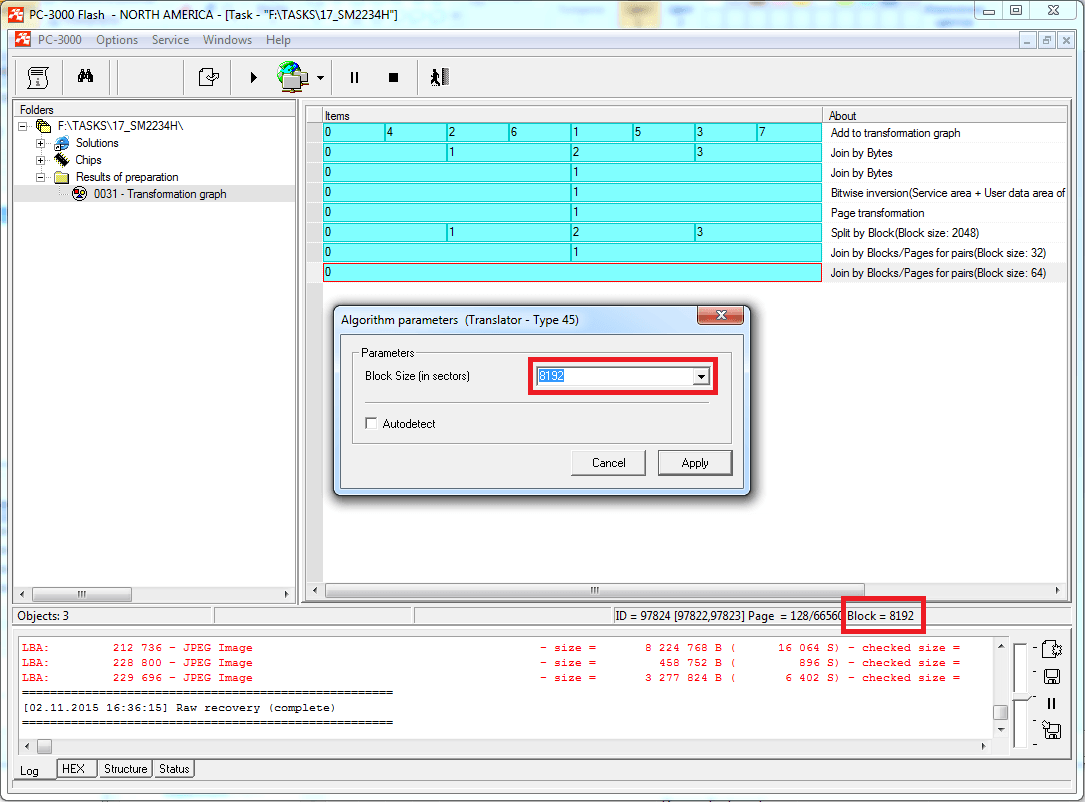Click the log level vertical slider handle
This screenshot has height=802, width=1085.
click(1021, 697)
